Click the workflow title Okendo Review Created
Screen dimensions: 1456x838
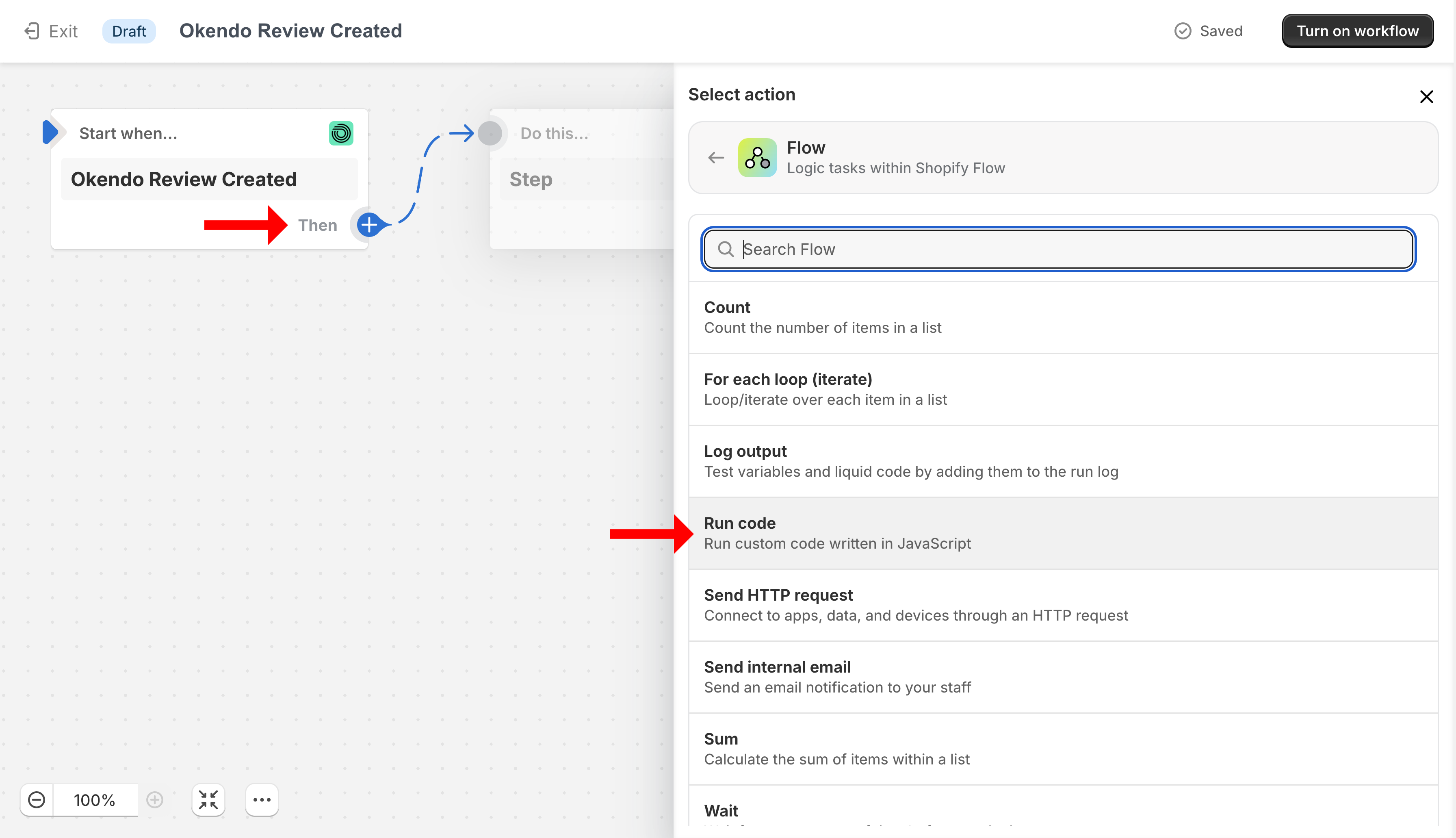pyautogui.click(x=290, y=31)
